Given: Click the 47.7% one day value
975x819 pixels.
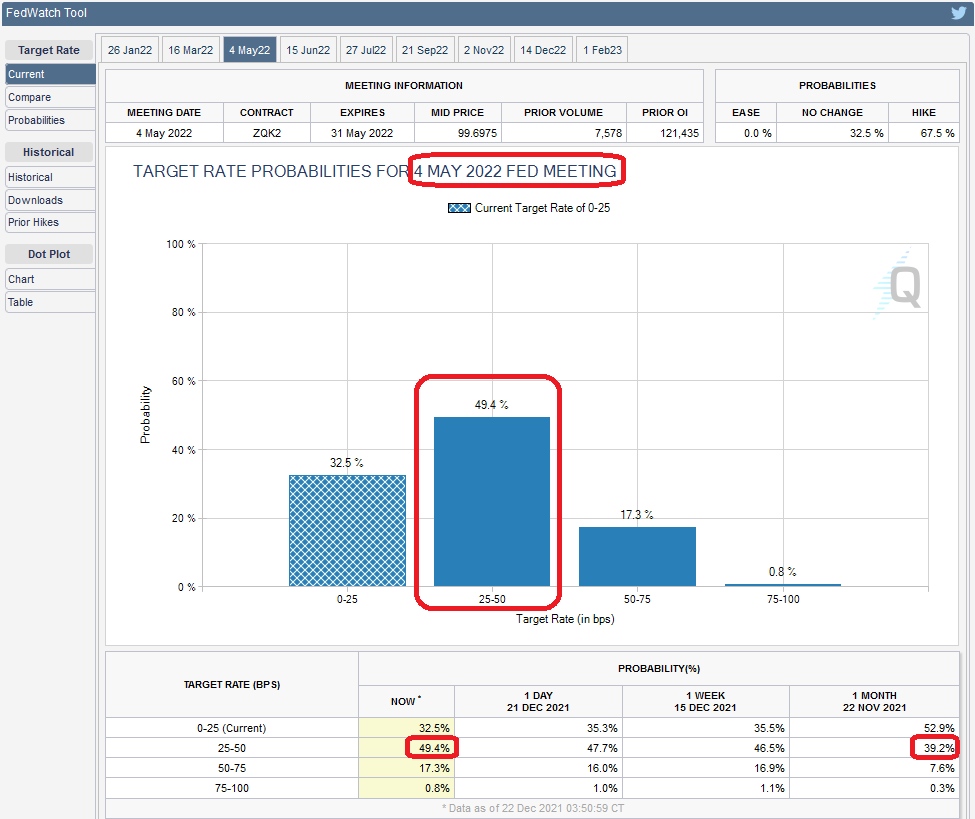Looking at the screenshot, I should (603, 748).
